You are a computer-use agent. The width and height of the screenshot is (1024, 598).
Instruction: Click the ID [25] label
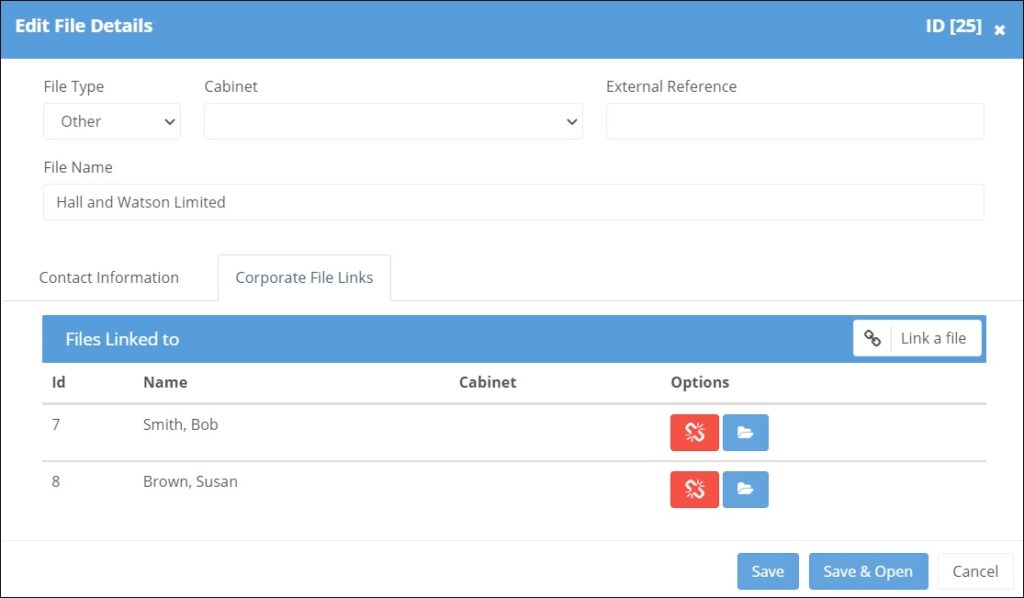(953, 26)
